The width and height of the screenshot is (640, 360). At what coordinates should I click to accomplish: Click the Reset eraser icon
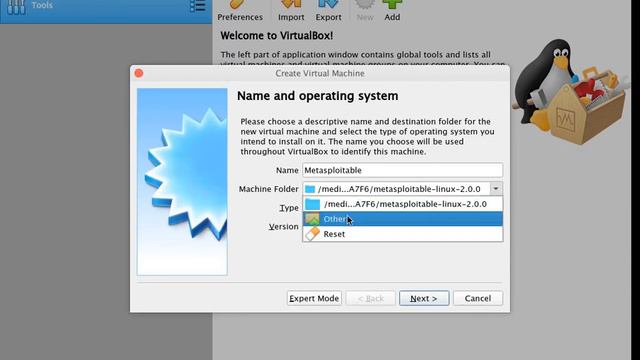313,234
